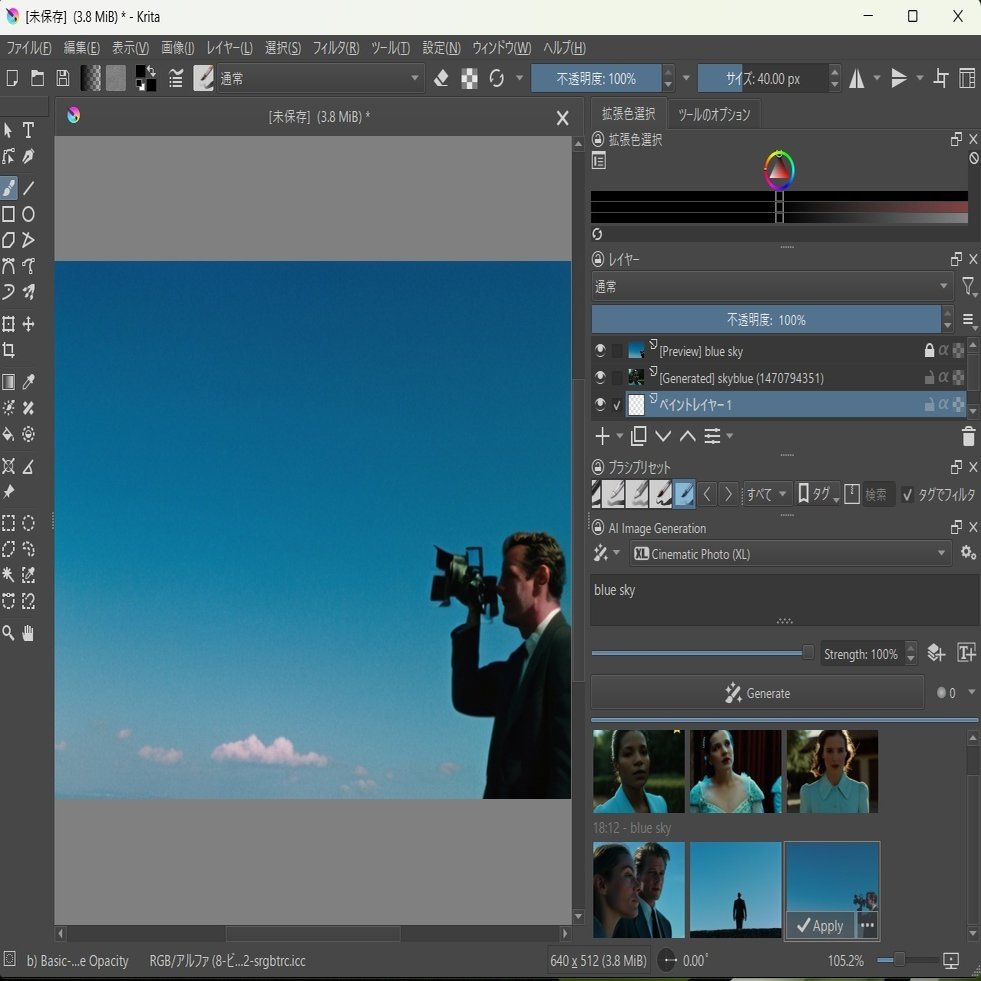Screen dimensions: 981x981
Task: Toggle eraser mode in the toolbar
Action: tap(441, 78)
